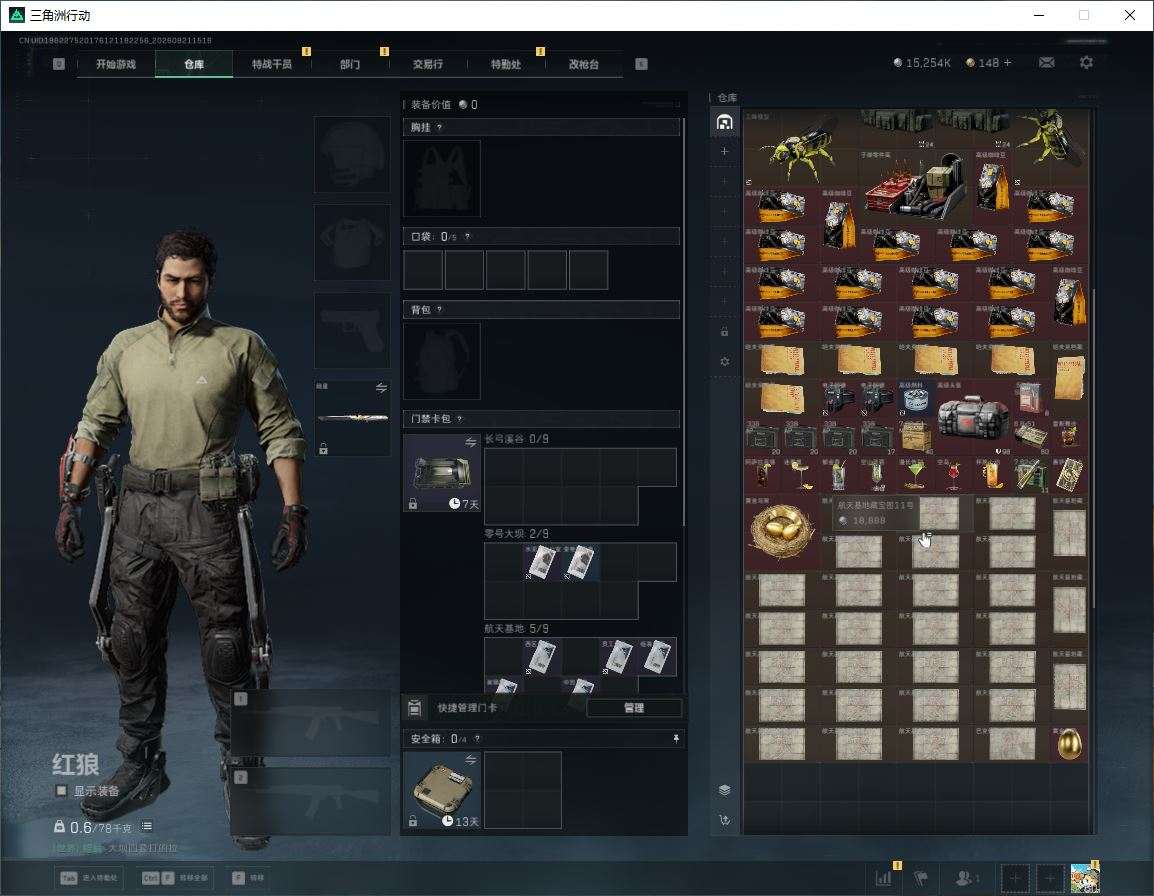Image resolution: width=1154 pixels, height=896 pixels.
Task: Click the first empty pocket slot
Action: (x=423, y=269)
